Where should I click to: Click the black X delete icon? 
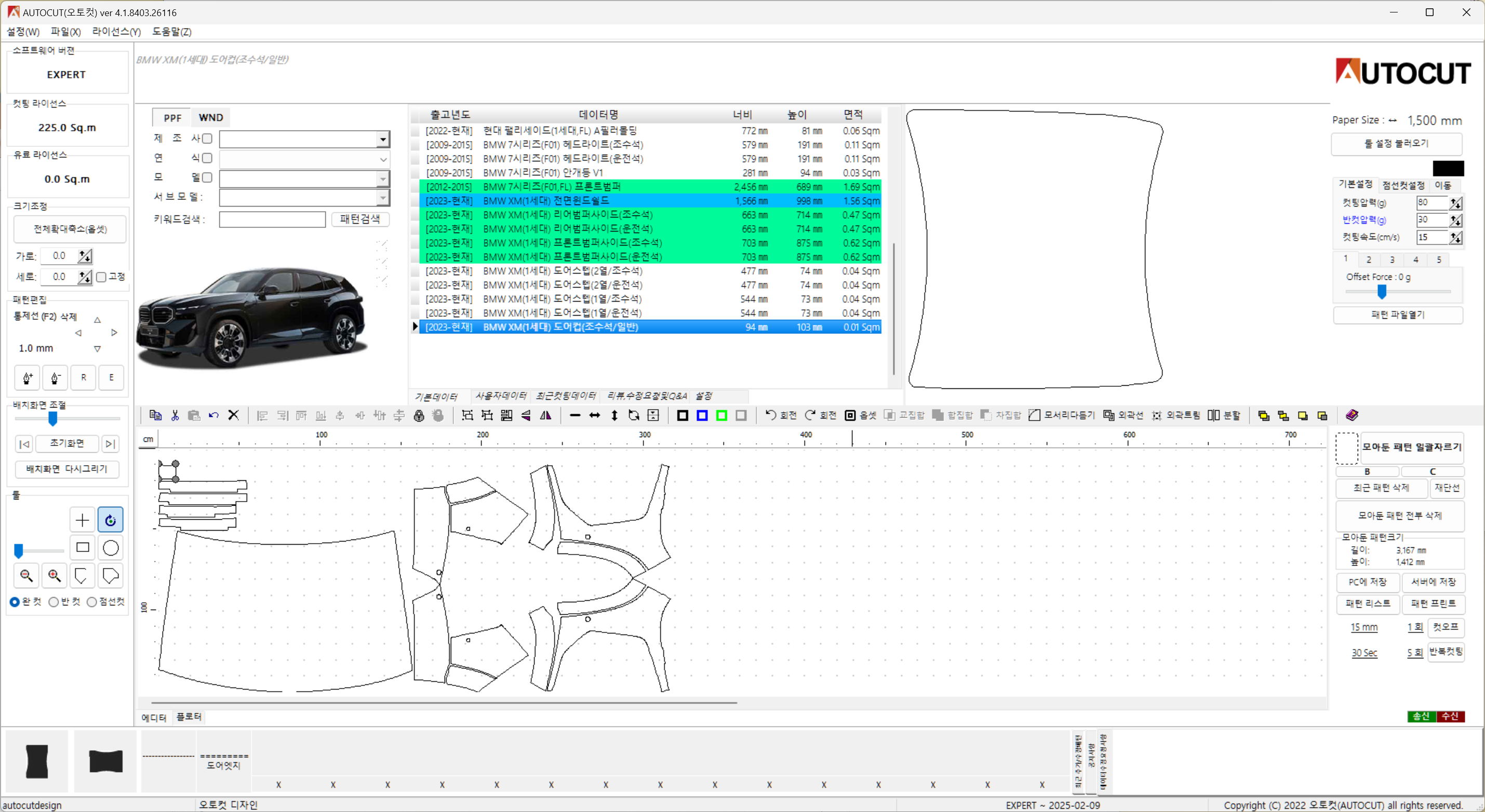[x=233, y=415]
